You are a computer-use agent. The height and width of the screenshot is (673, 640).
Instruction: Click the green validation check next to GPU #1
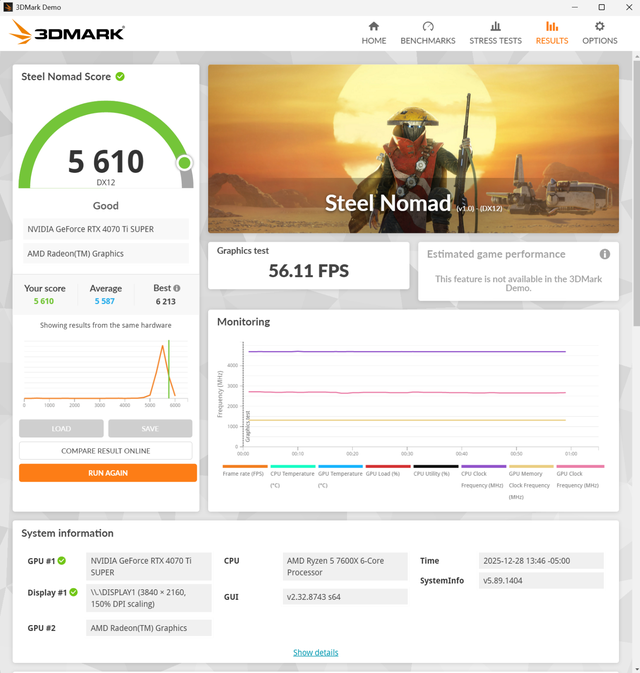[x=62, y=561]
